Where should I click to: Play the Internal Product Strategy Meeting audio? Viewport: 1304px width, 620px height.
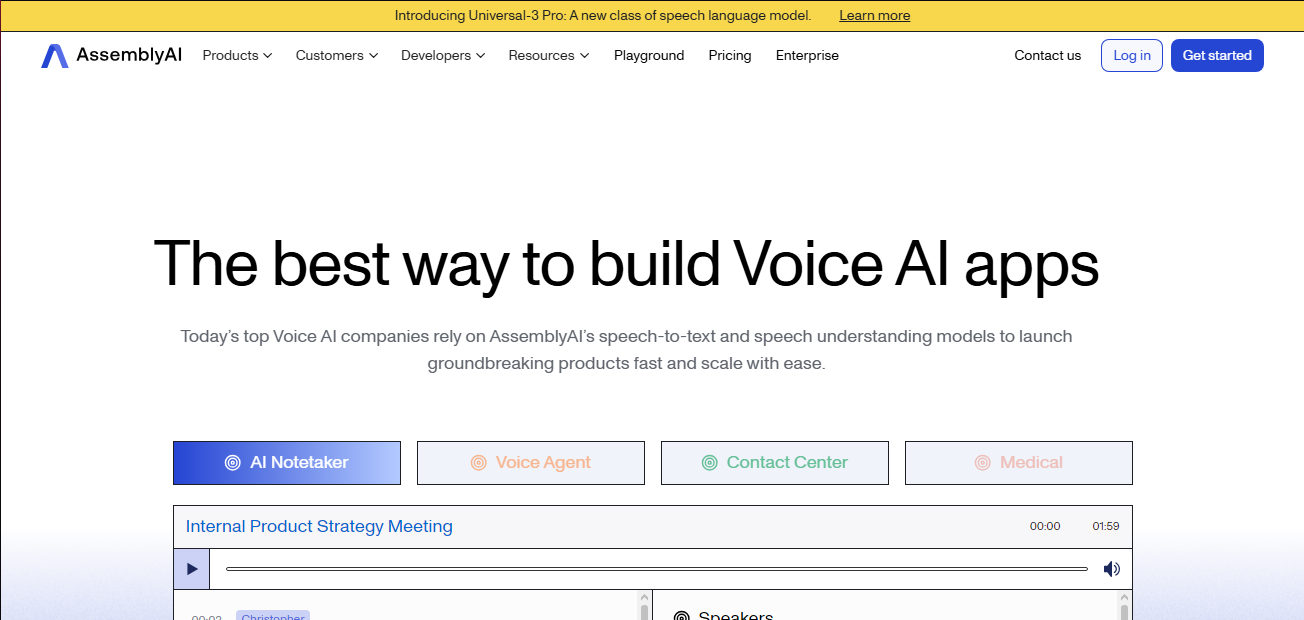click(191, 568)
